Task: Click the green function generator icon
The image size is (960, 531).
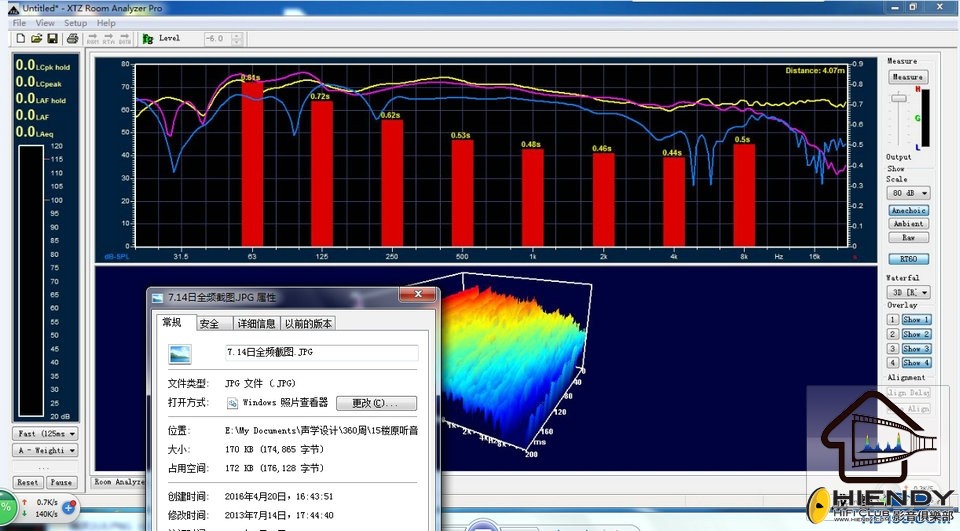Action: [148, 39]
